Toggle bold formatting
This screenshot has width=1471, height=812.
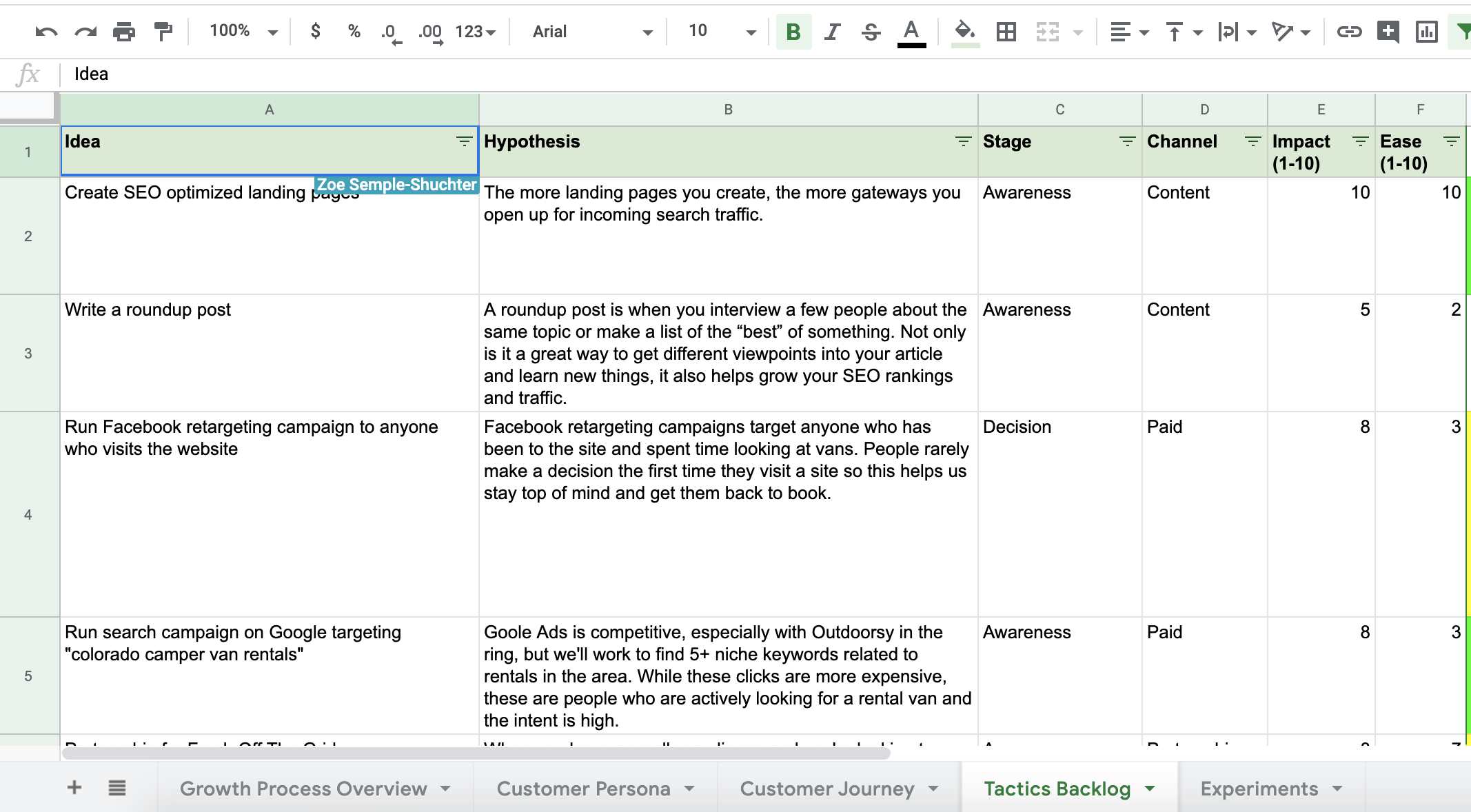click(793, 31)
